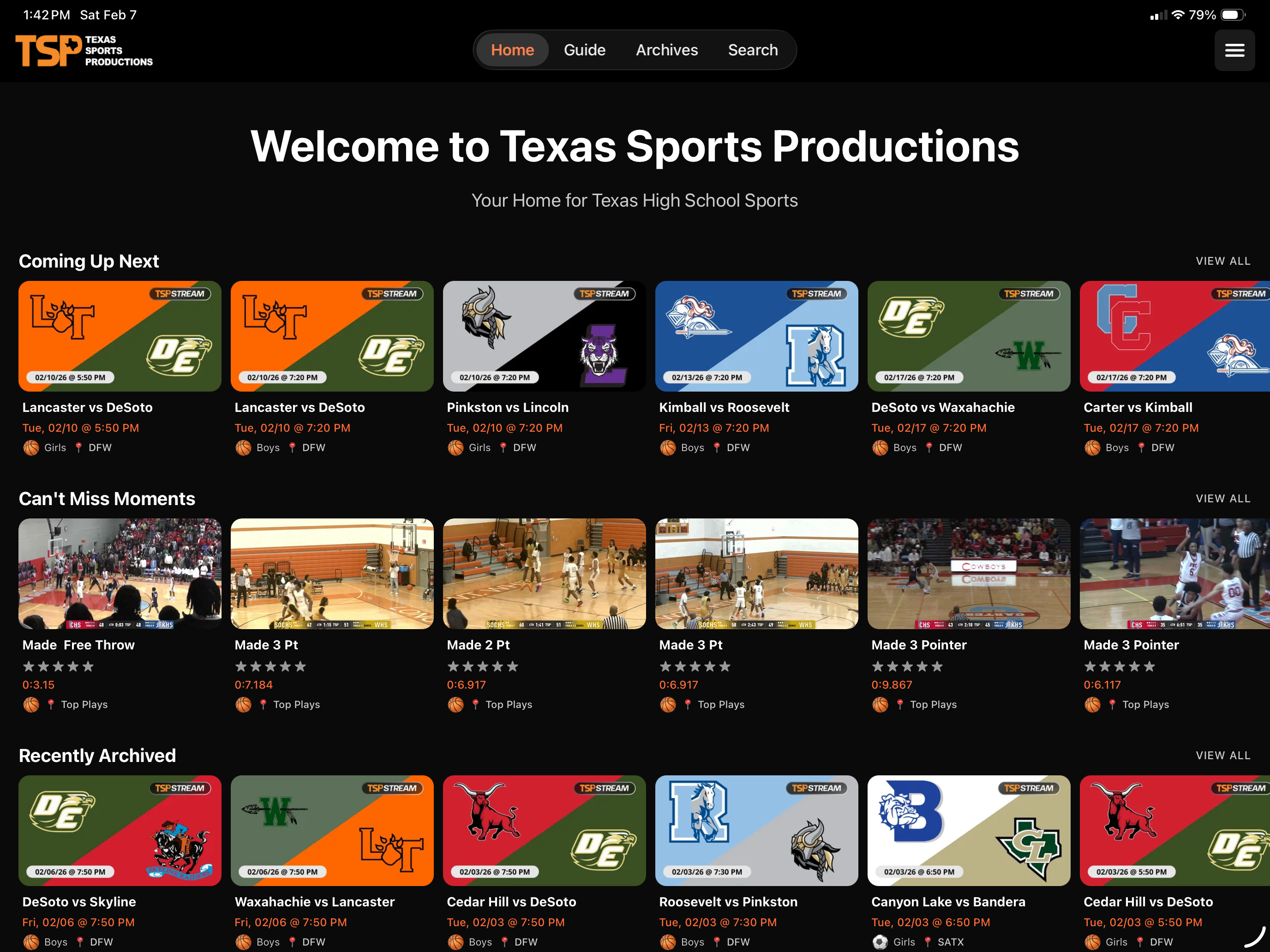
Task: Click basketball icon under DeSoto vs Waxahachie
Action: click(880, 447)
